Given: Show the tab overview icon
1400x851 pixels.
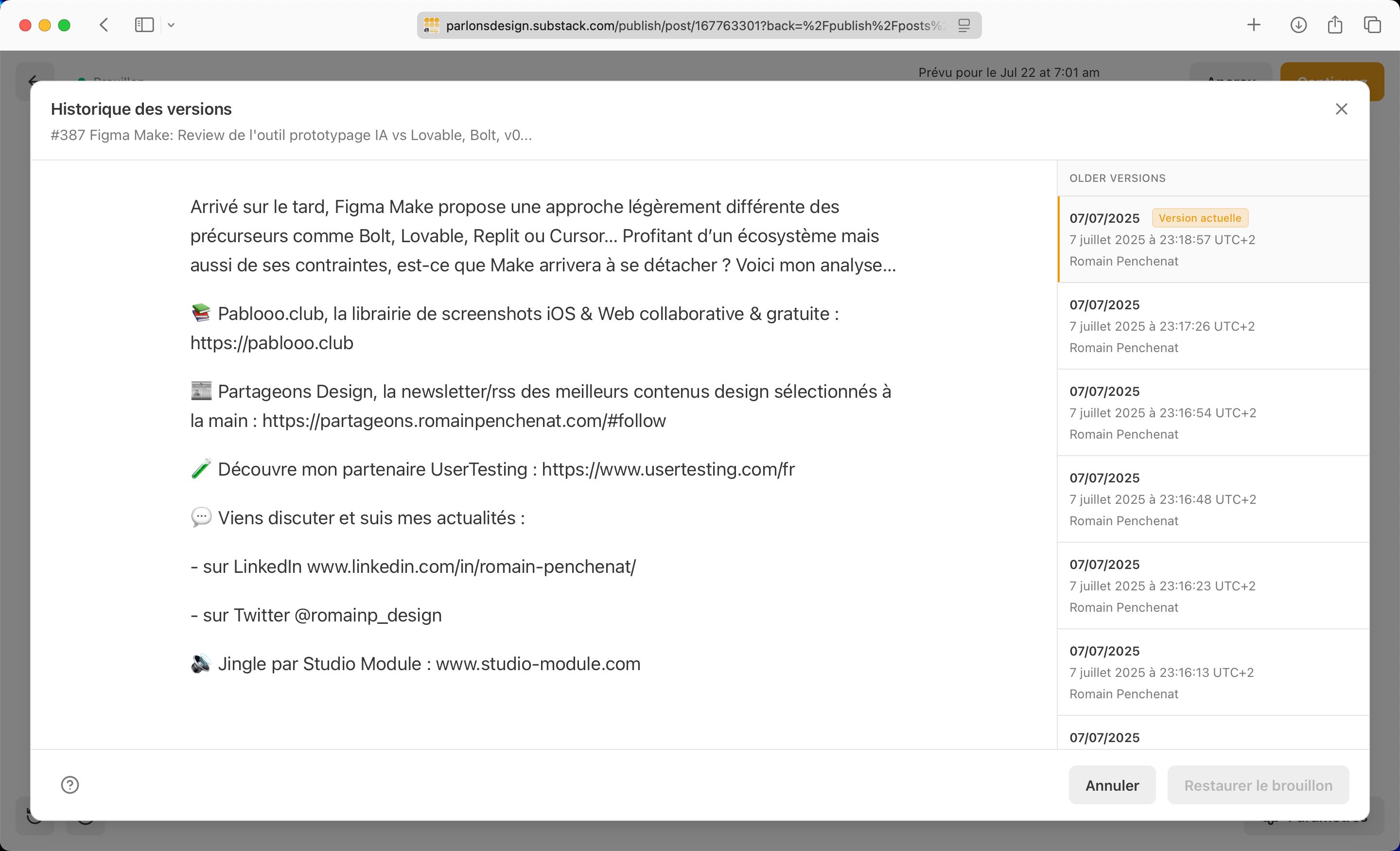Looking at the screenshot, I should tap(1372, 25).
